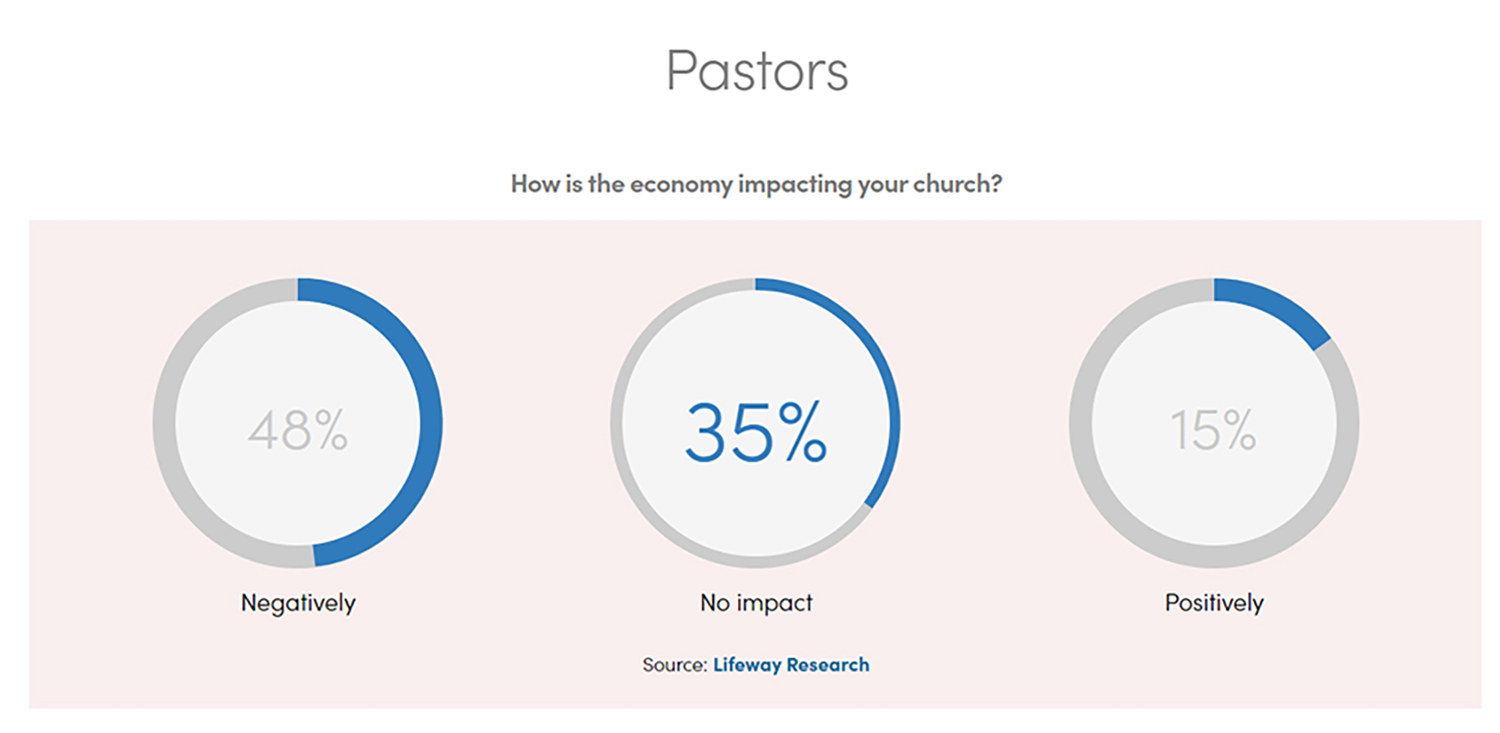
Task: Click the No impact label
Action: point(756,603)
